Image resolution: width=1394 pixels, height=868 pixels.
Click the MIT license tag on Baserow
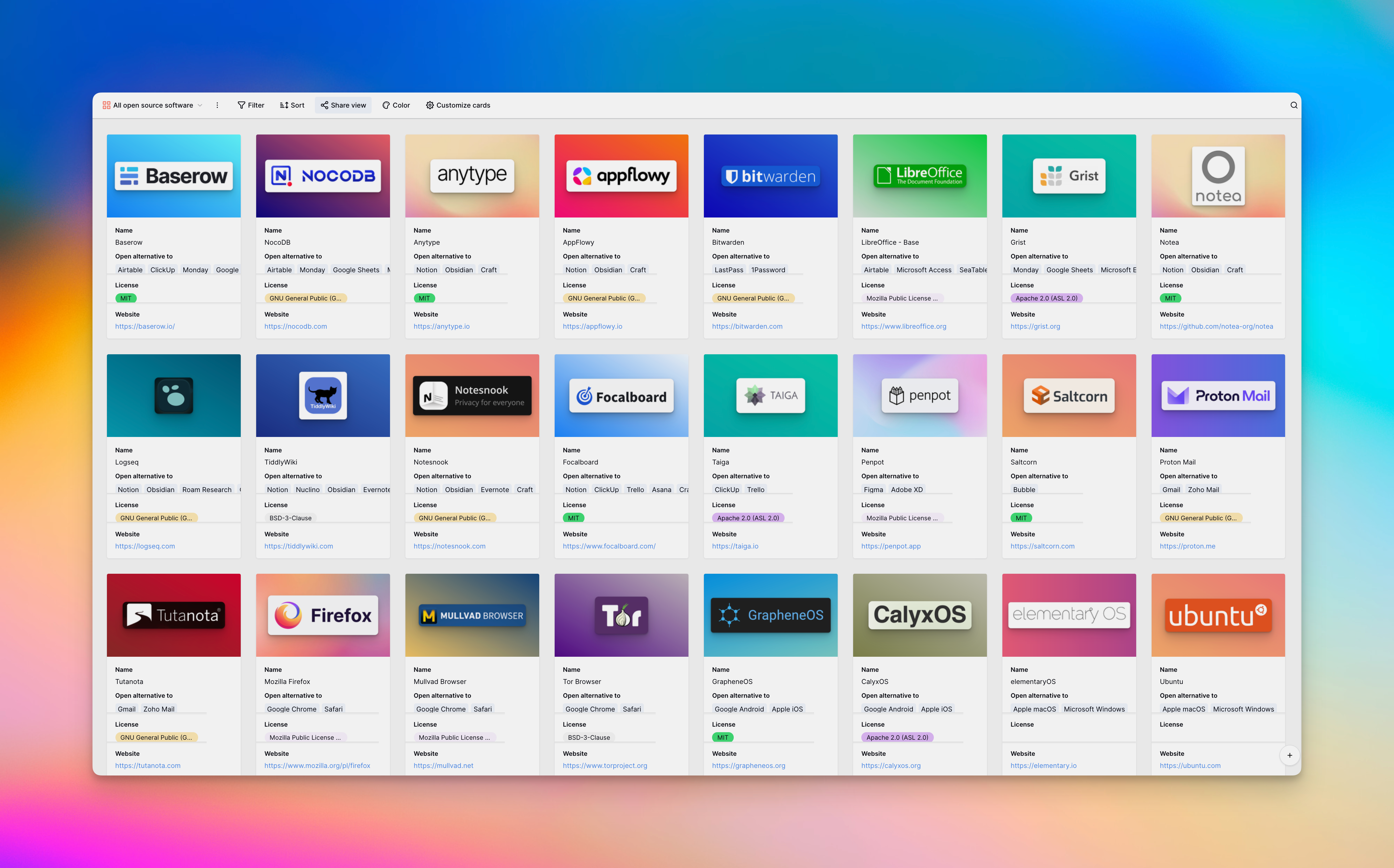point(126,298)
